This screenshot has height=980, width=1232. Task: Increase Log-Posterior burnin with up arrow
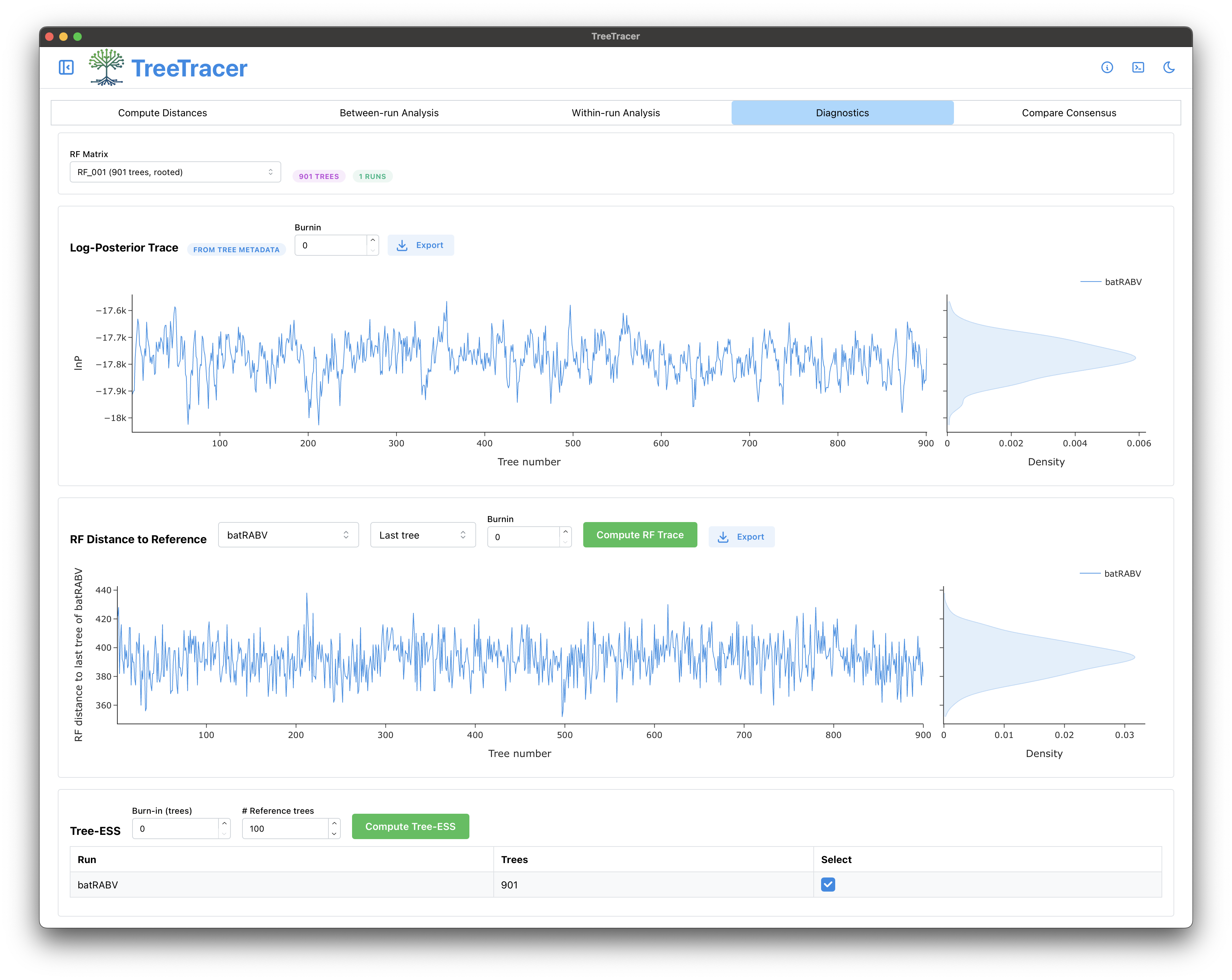coord(372,241)
